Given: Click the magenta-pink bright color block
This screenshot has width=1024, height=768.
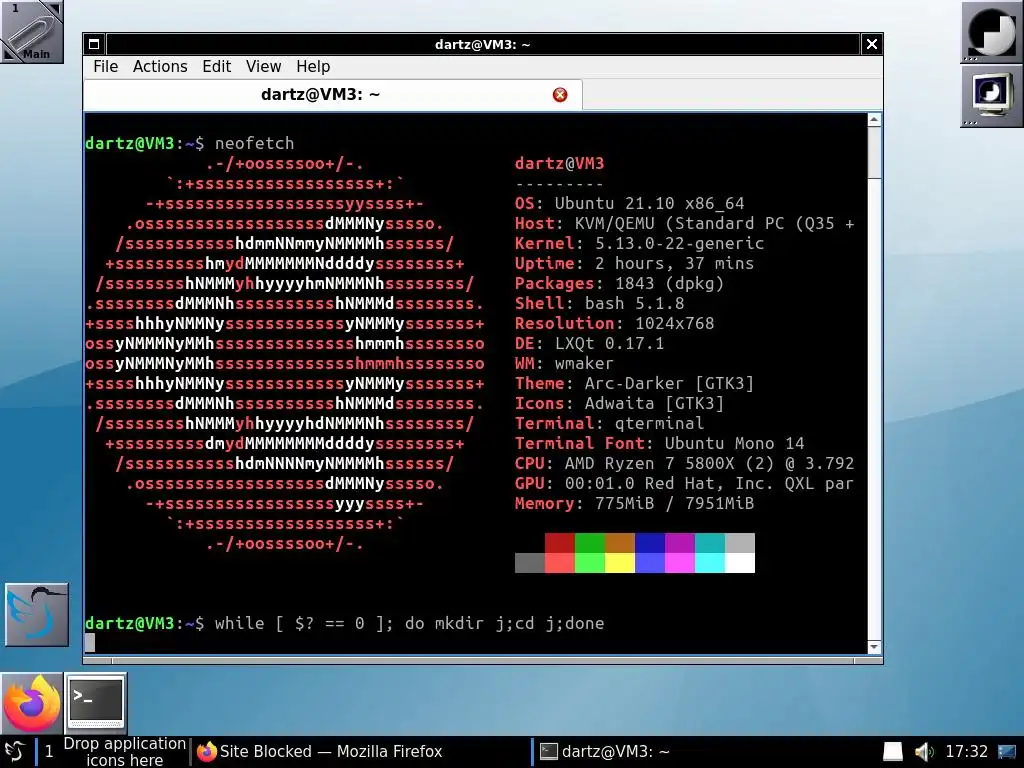Looking at the screenshot, I should (680, 563).
